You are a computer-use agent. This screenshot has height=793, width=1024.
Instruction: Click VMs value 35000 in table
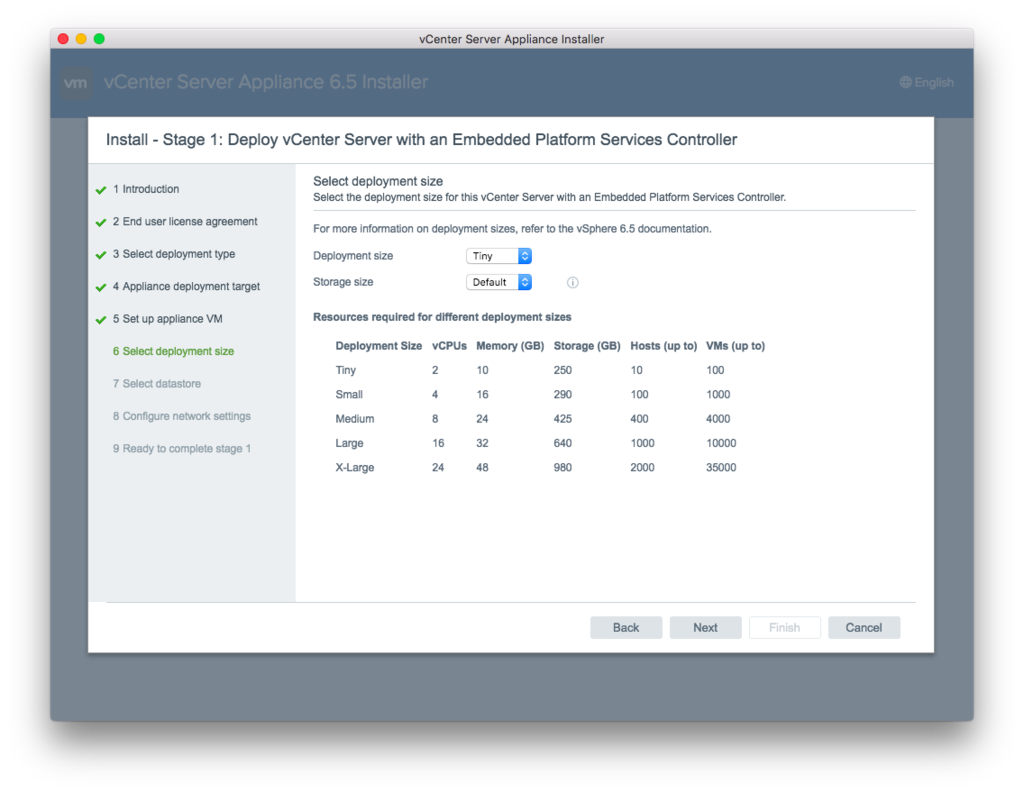pos(721,467)
